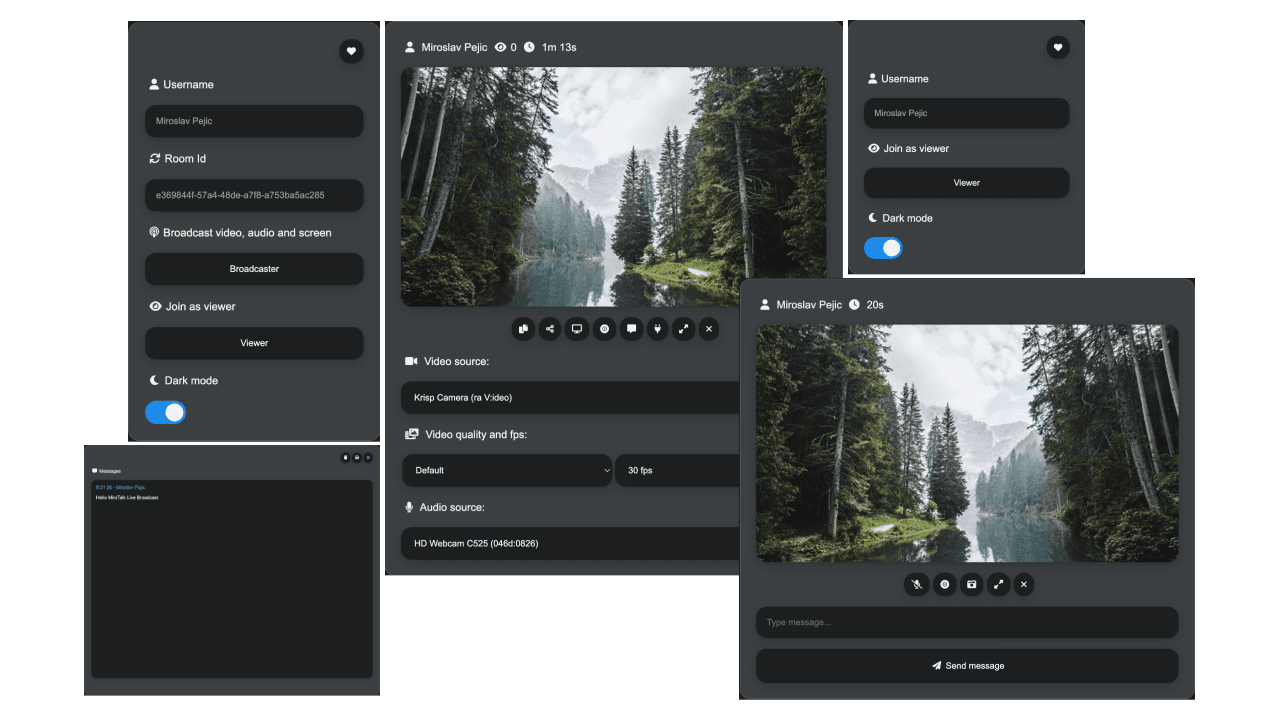Unmute using the crossed microphone icon
Image resolution: width=1280 pixels, height=720 pixels.
click(917, 584)
